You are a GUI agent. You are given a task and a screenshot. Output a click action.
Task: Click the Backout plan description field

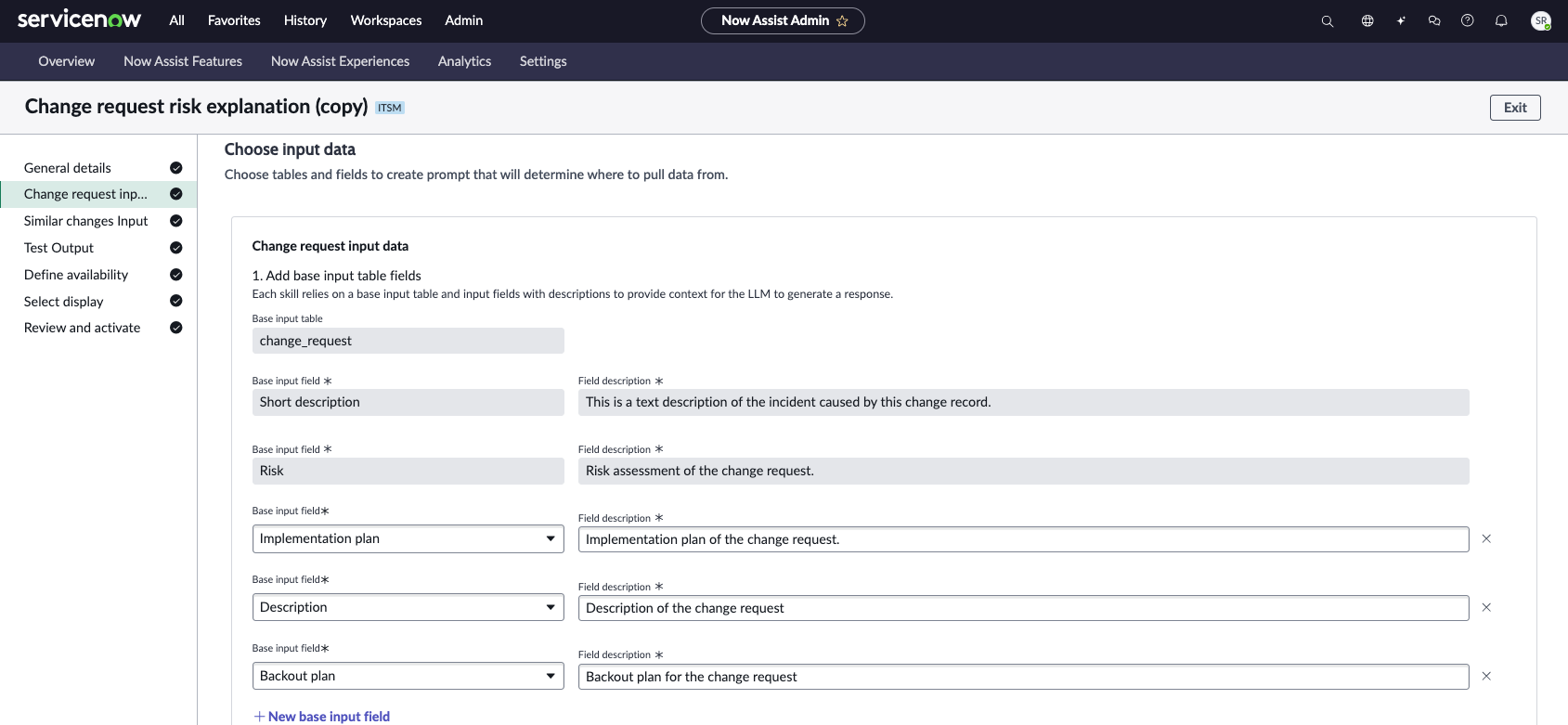(1023, 677)
